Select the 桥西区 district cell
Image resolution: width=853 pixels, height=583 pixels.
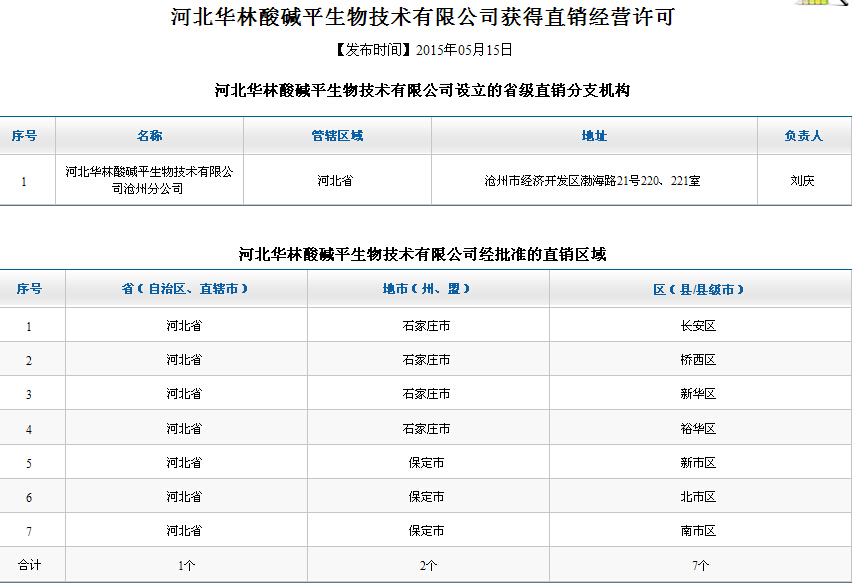point(701,359)
